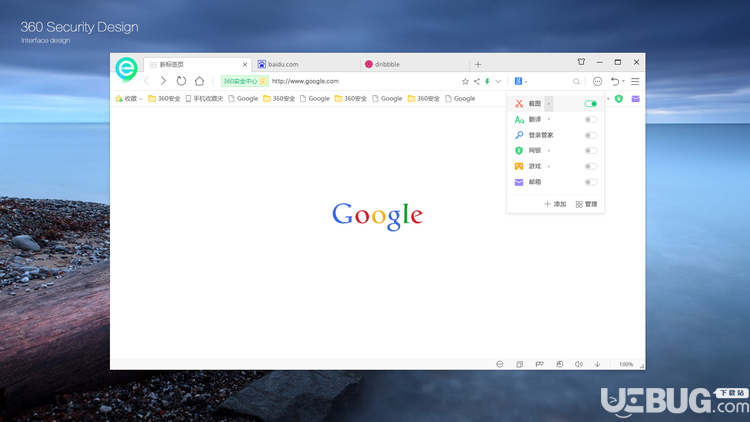Click the share icon in address bar

click(476, 81)
